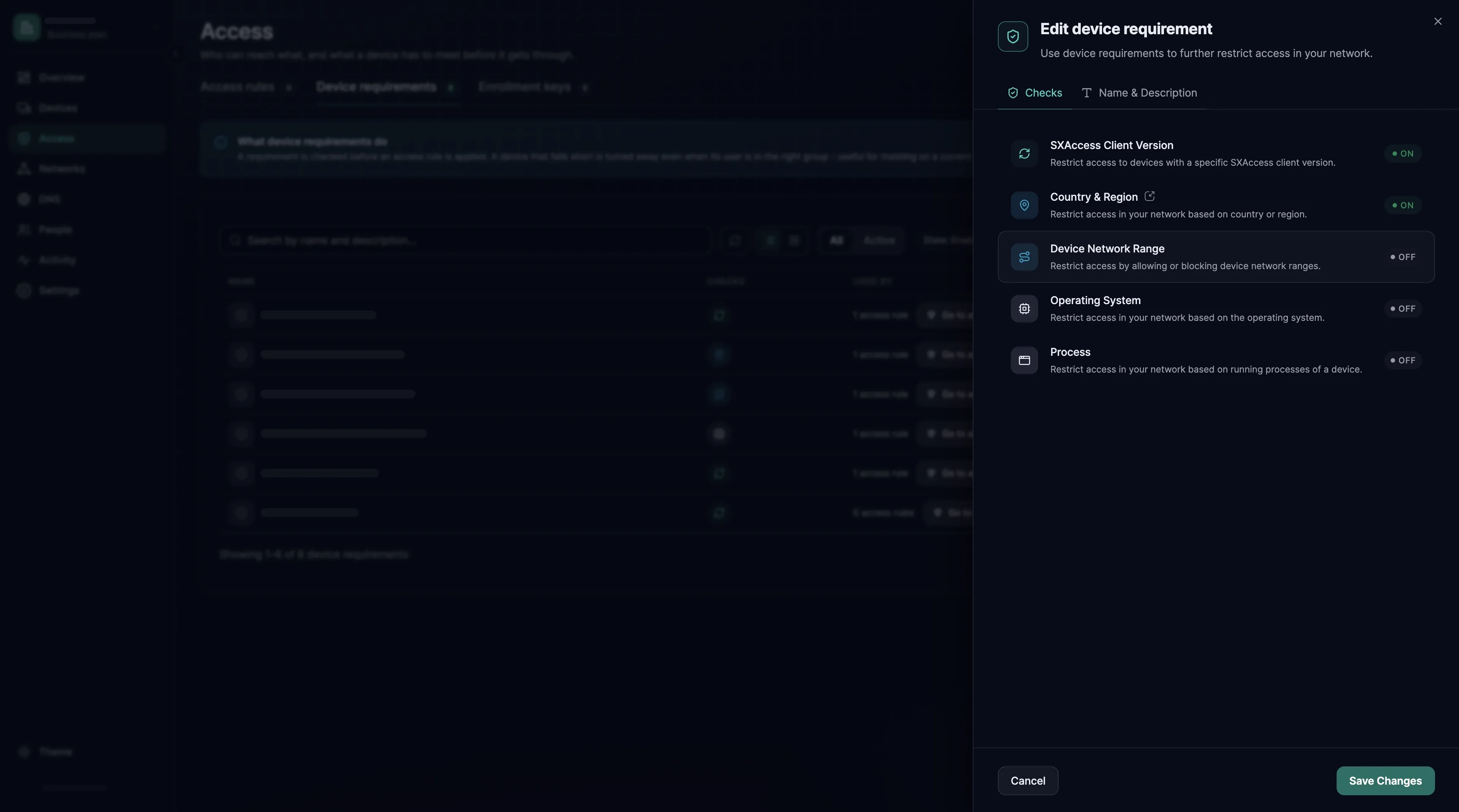Toggle Country & Region ON badge

click(1402, 205)
